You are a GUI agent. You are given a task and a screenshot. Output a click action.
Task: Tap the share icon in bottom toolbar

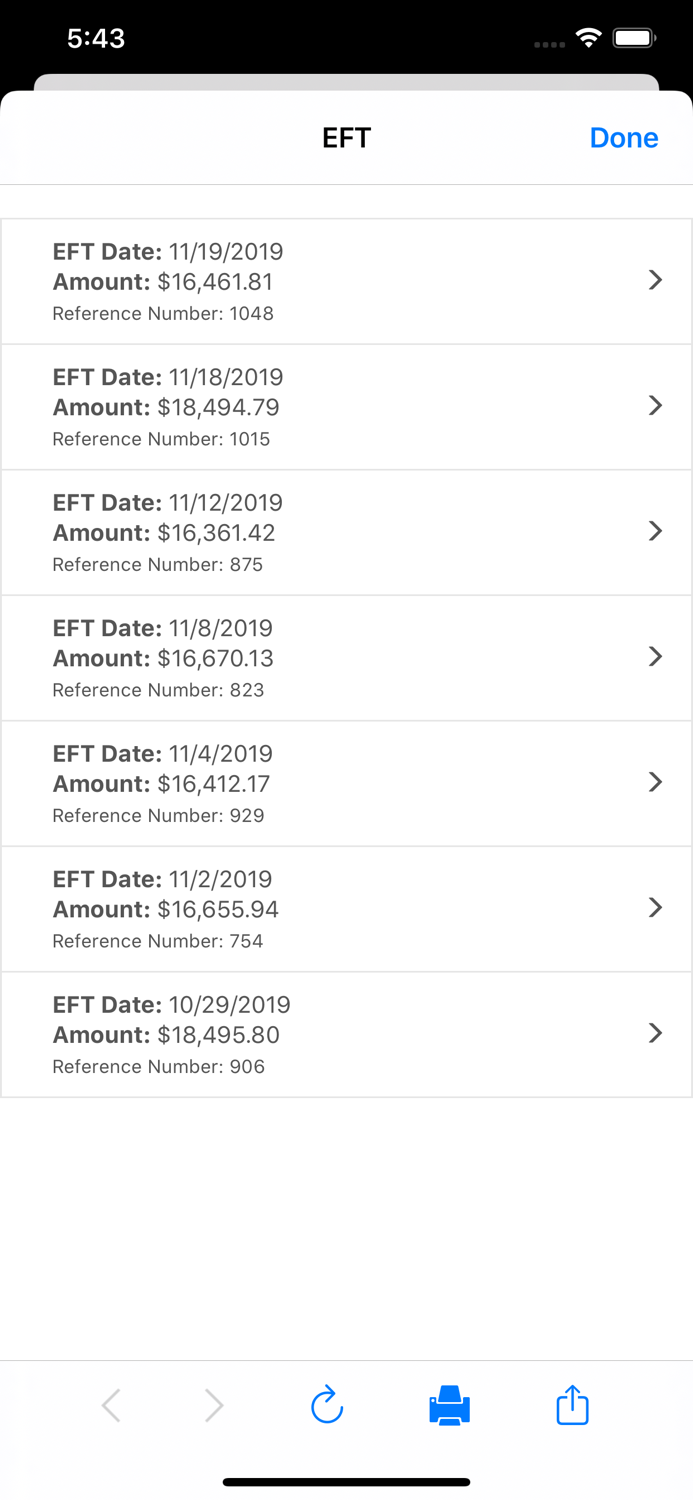coord(572,1405)
